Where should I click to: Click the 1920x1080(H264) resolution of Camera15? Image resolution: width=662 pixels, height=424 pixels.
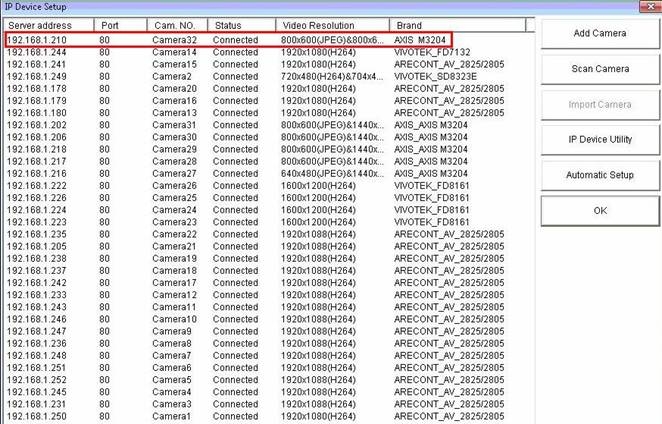tap(318, 65)
